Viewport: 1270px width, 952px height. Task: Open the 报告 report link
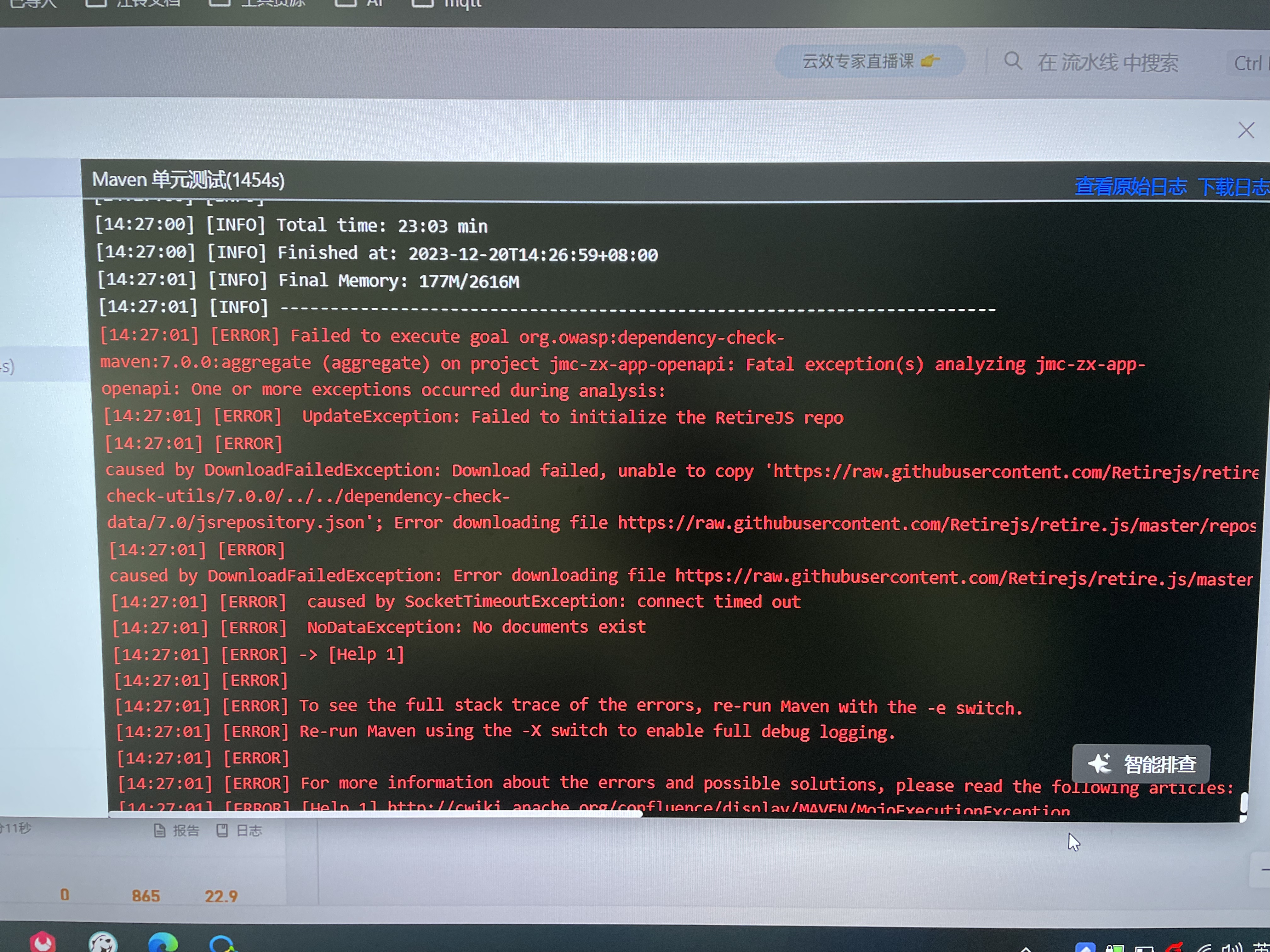(177, 830)
